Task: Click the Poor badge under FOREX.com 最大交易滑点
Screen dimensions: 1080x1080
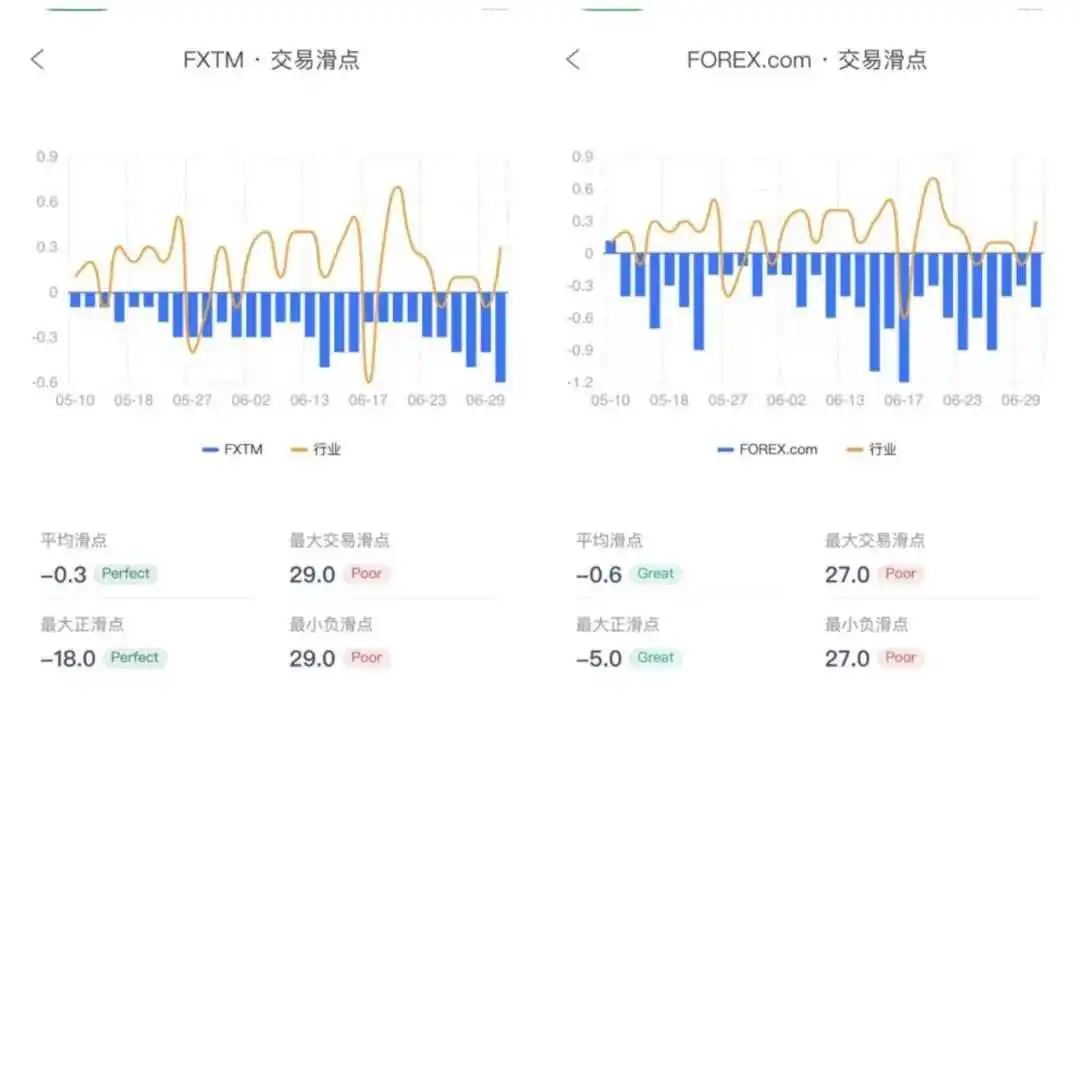Action: [901, 574]
